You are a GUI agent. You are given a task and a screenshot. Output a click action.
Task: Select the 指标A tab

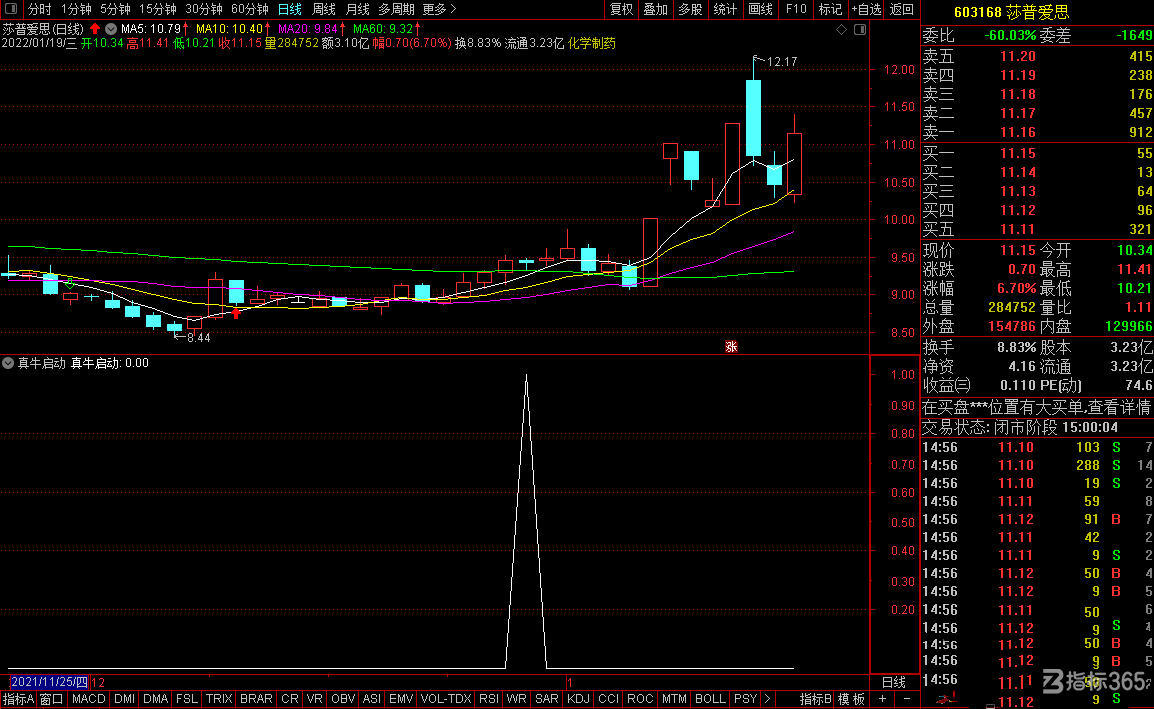[18, 699]
